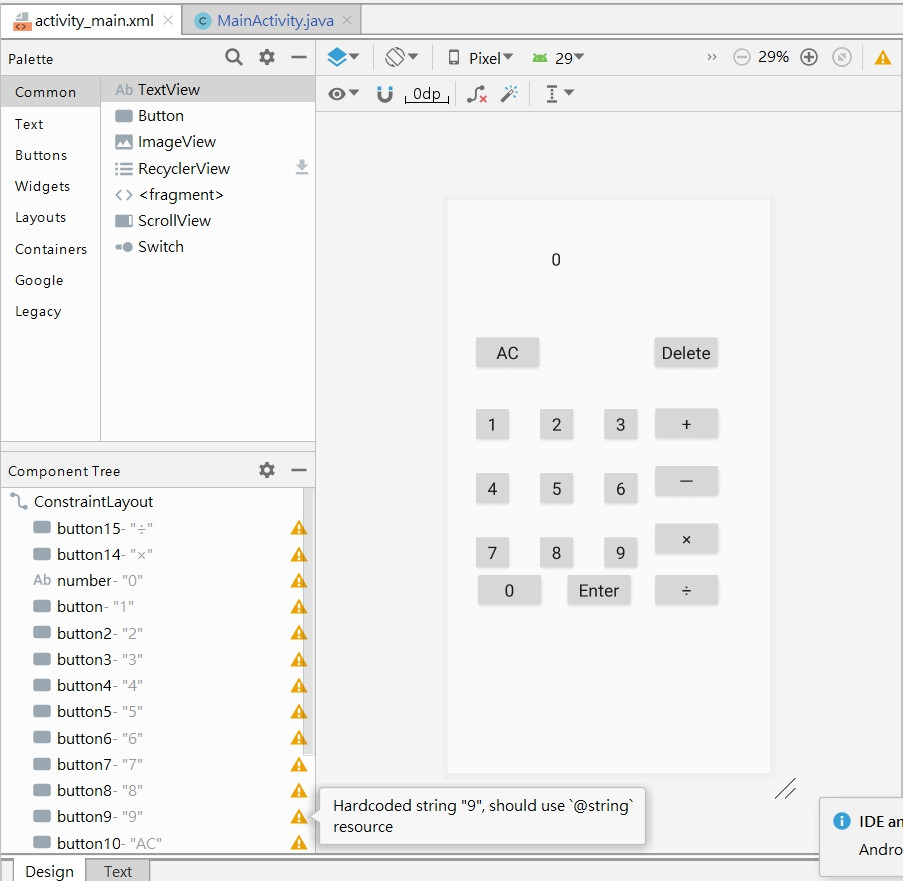Select ConstraintLayout in Component Tree
The image size is (903, 881).
click(x=151, y=502)
